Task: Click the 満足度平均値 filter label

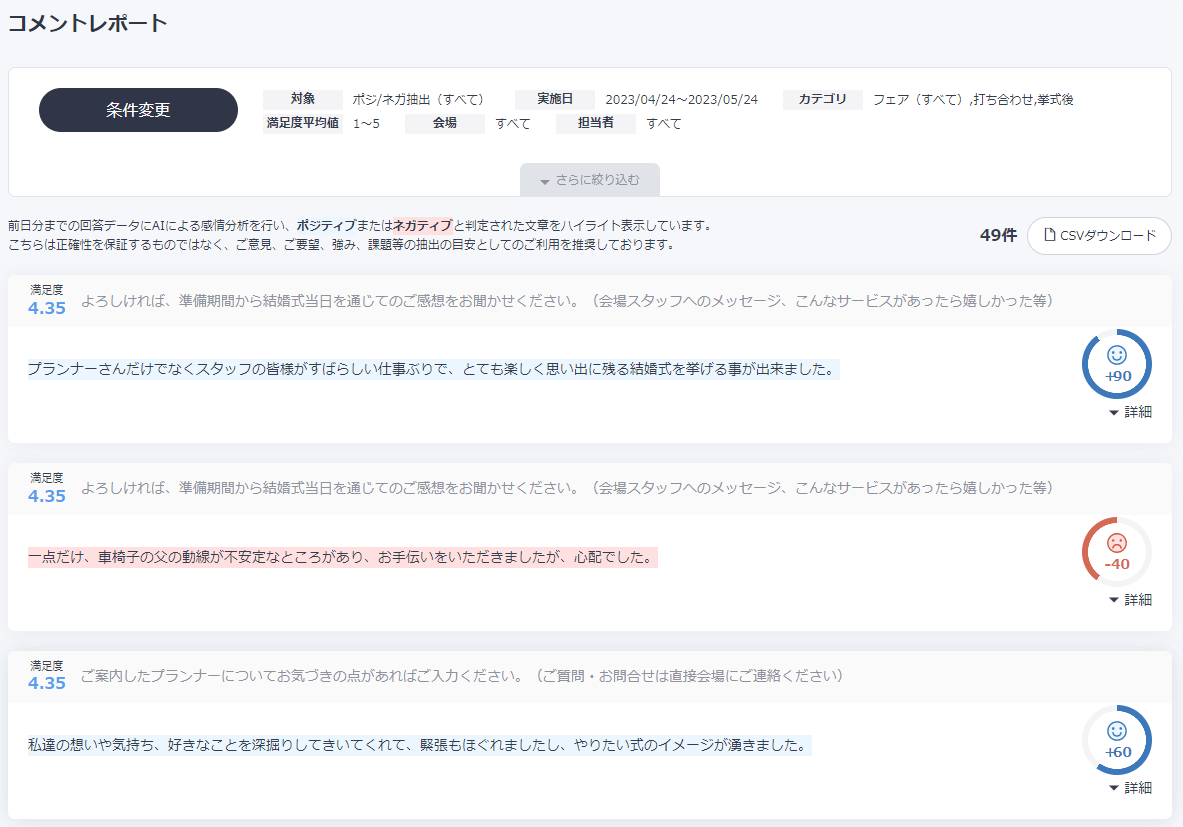Action: [x=303, y=123]
